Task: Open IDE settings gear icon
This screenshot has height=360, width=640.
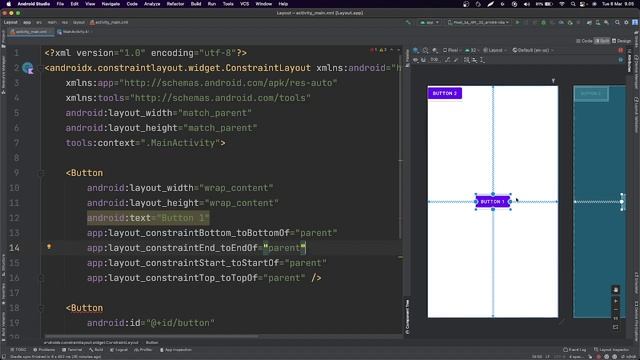Action: click(626, 22)
